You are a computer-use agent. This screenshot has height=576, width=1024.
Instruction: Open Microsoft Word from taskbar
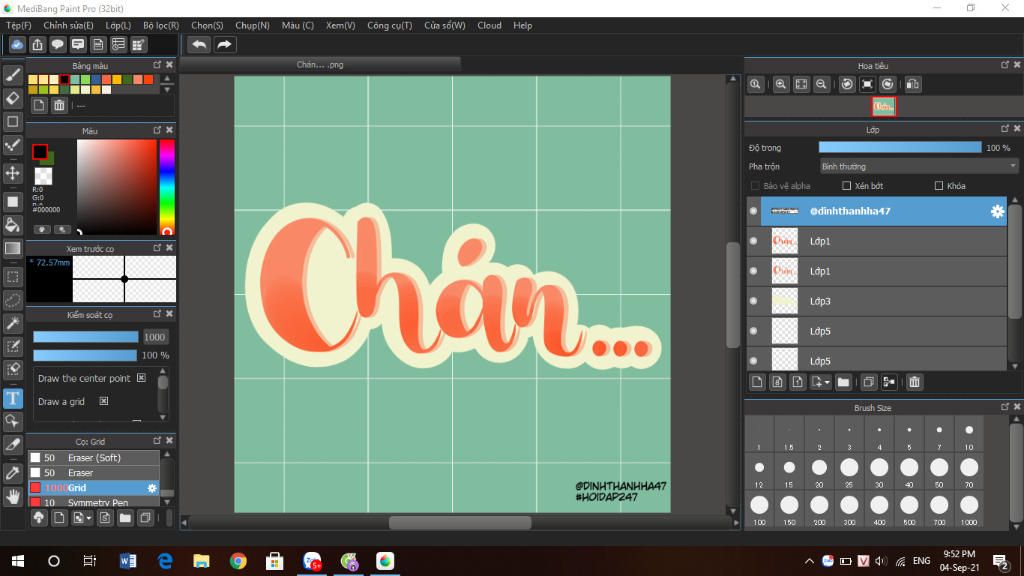click(x=127, y=561)
